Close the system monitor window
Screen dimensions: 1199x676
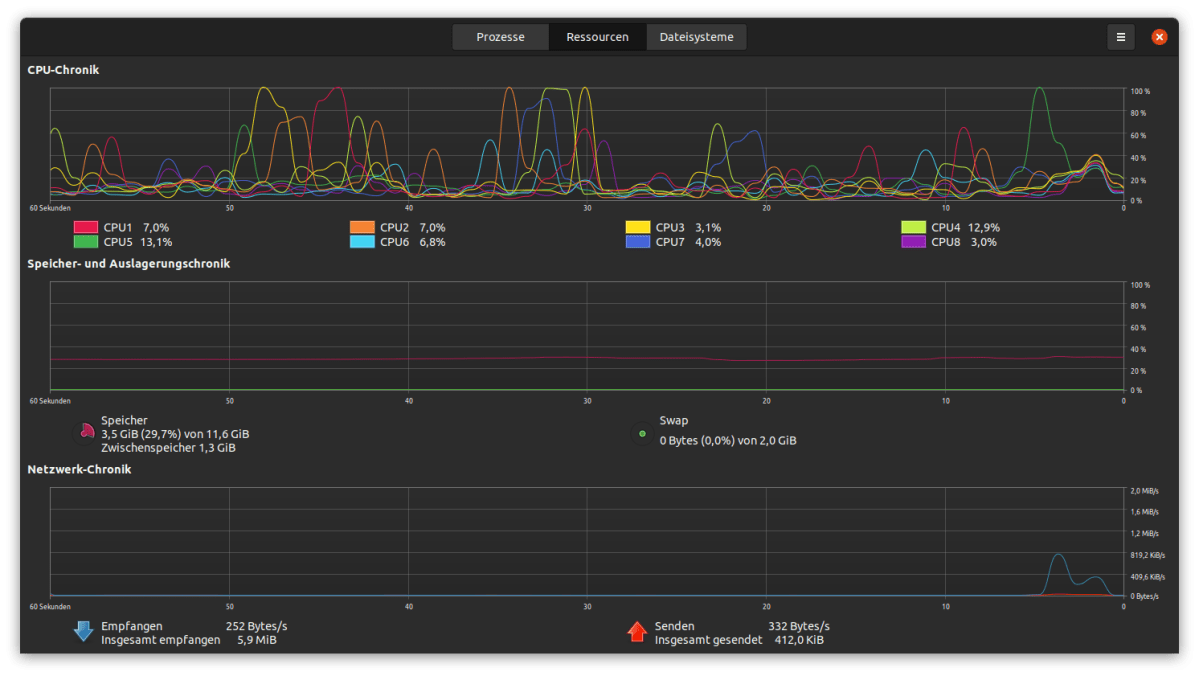1159,37
